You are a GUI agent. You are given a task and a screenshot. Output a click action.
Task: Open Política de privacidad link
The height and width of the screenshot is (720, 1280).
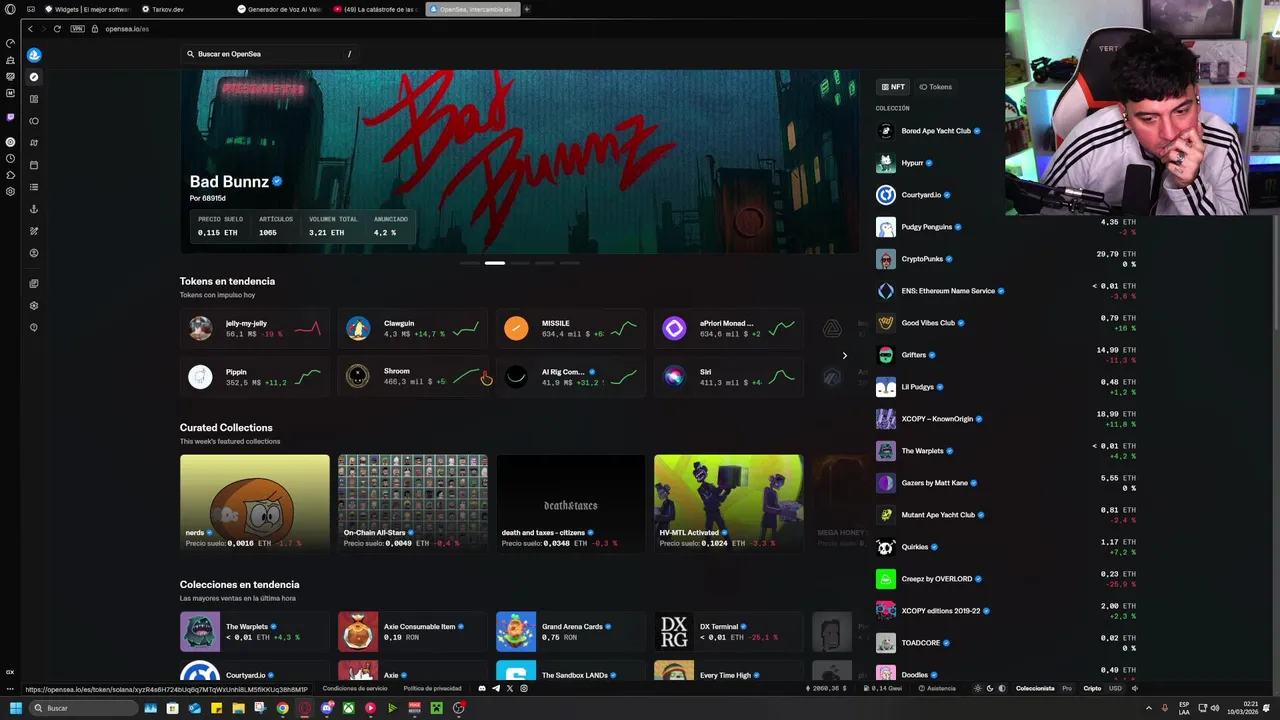tap(432, 688)
